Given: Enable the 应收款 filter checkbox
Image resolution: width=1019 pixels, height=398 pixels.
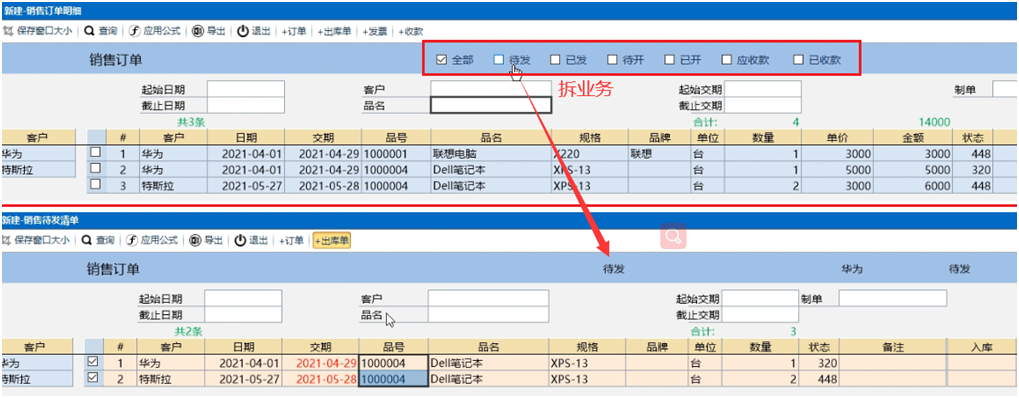Looking at the screenshot, I should pyautogui.click(x=727, y=60).
